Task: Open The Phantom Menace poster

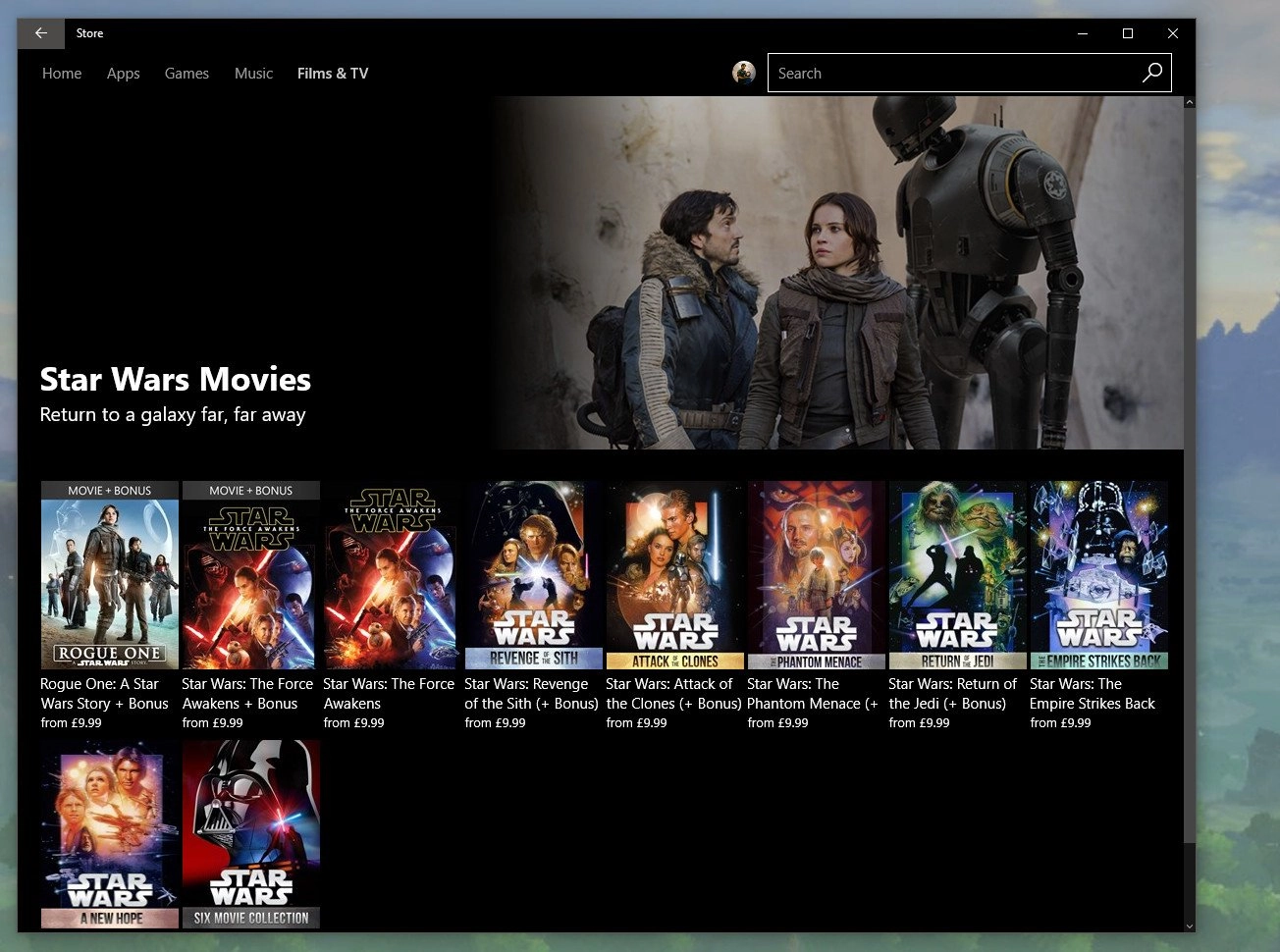Action: coord(817,575)
